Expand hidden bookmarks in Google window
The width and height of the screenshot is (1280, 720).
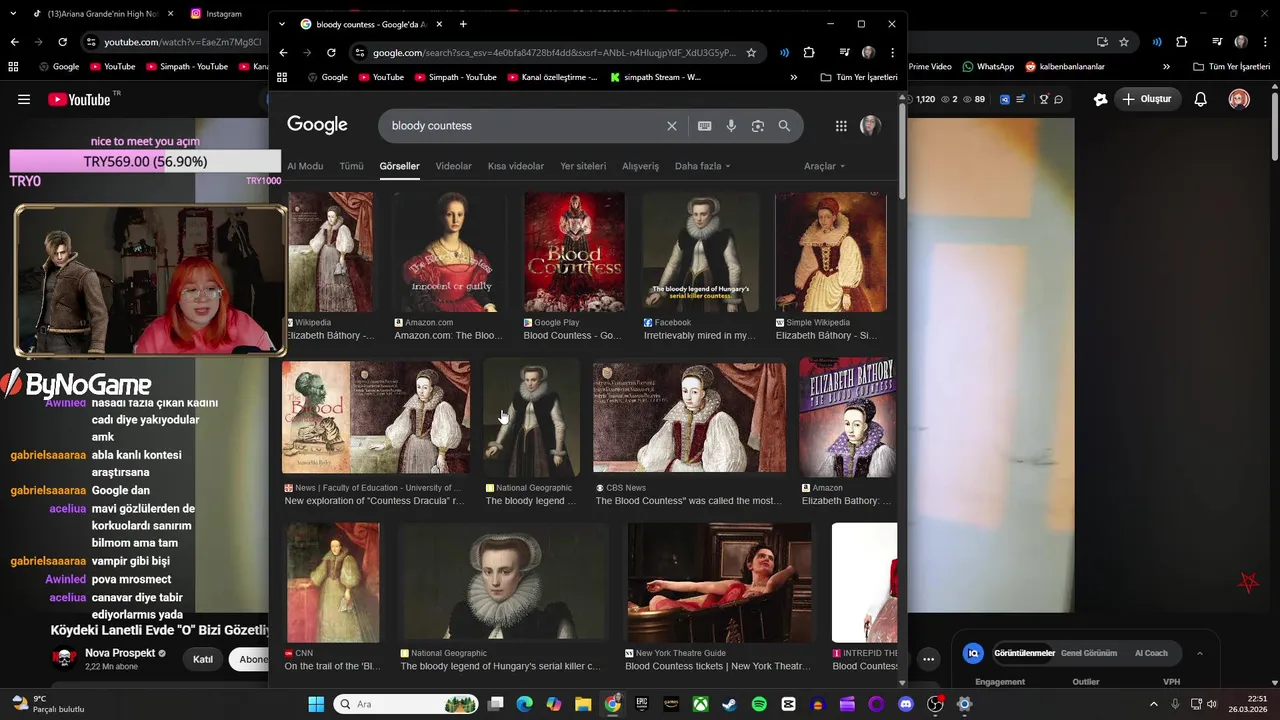pos(794,77)
